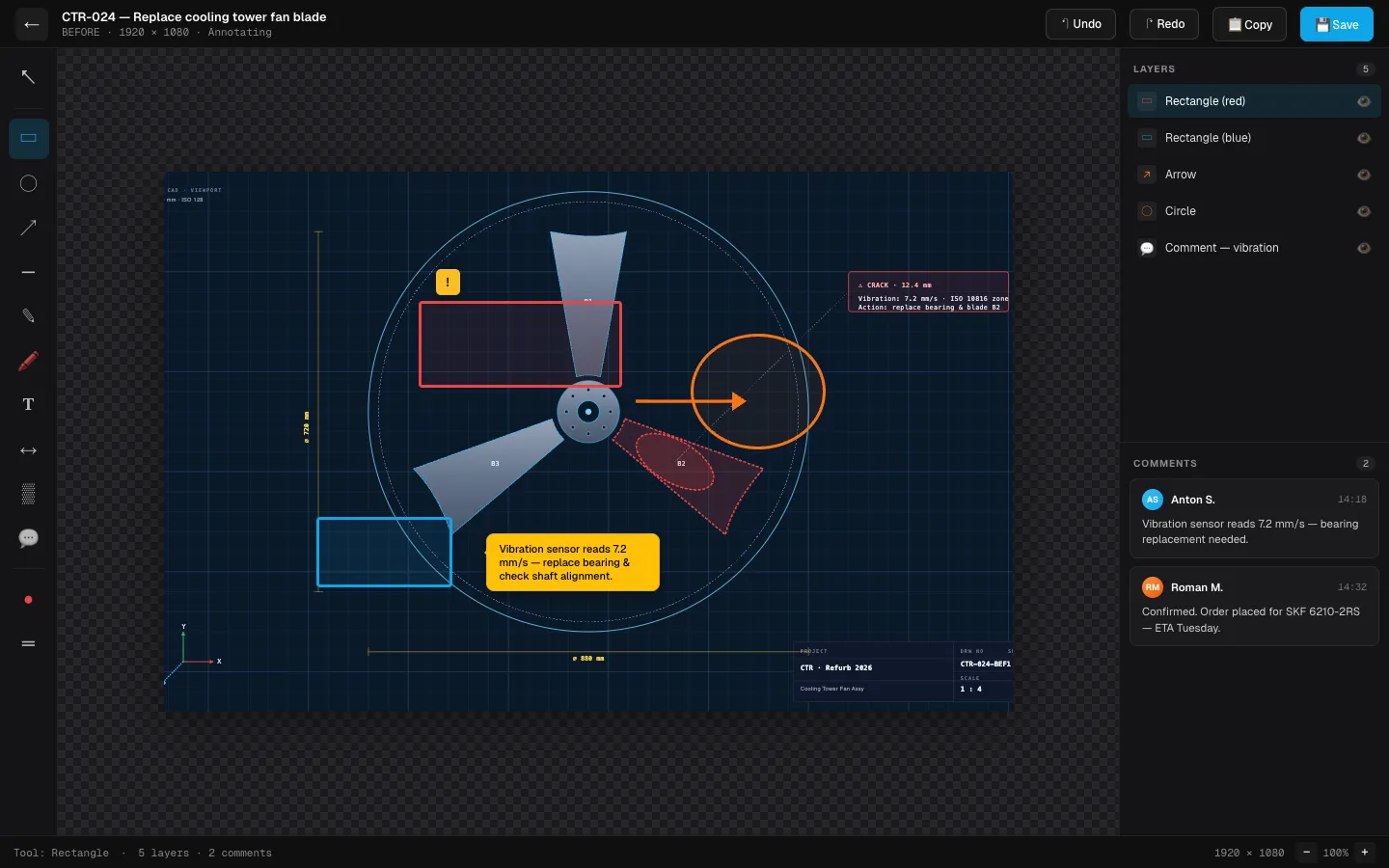Save the annotation
This screenshot has height=868, width=1389.
[x=1336, y=24]
